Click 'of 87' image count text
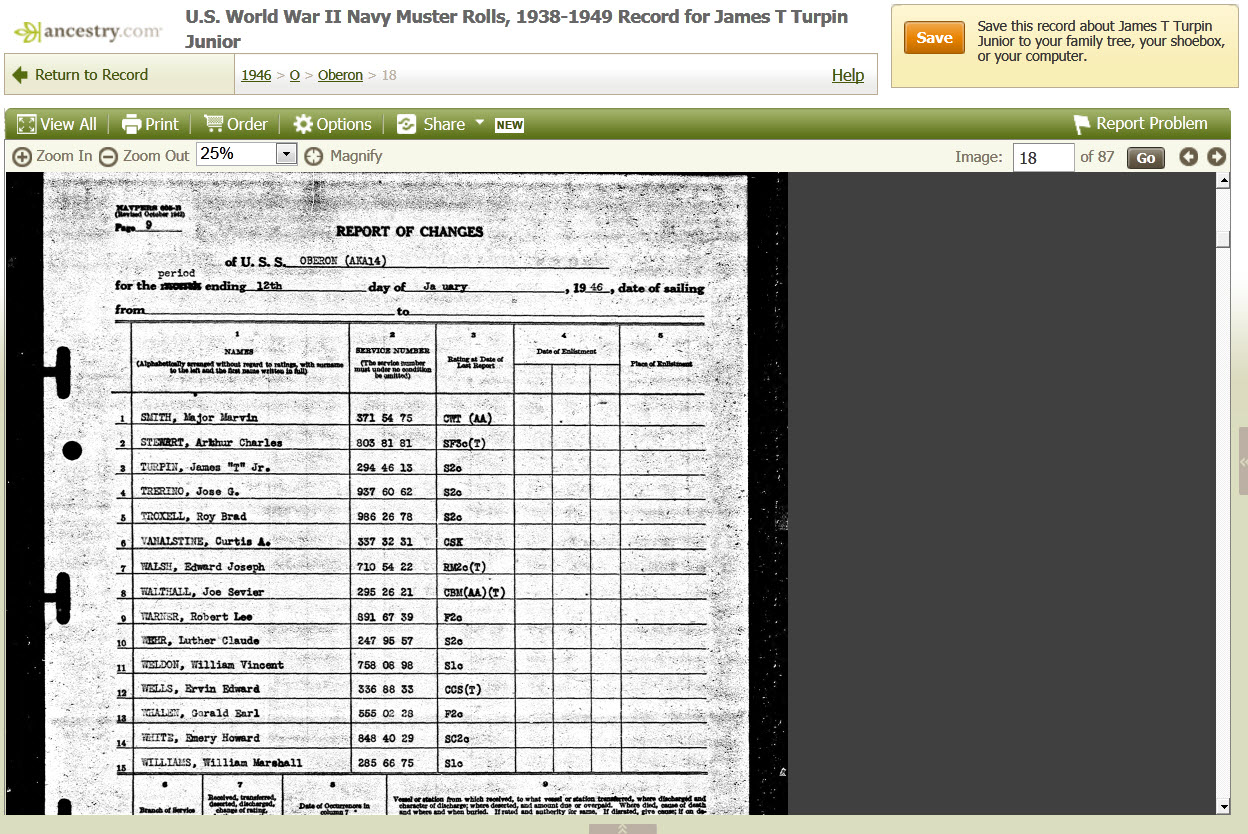 [x=1097, y=157]
